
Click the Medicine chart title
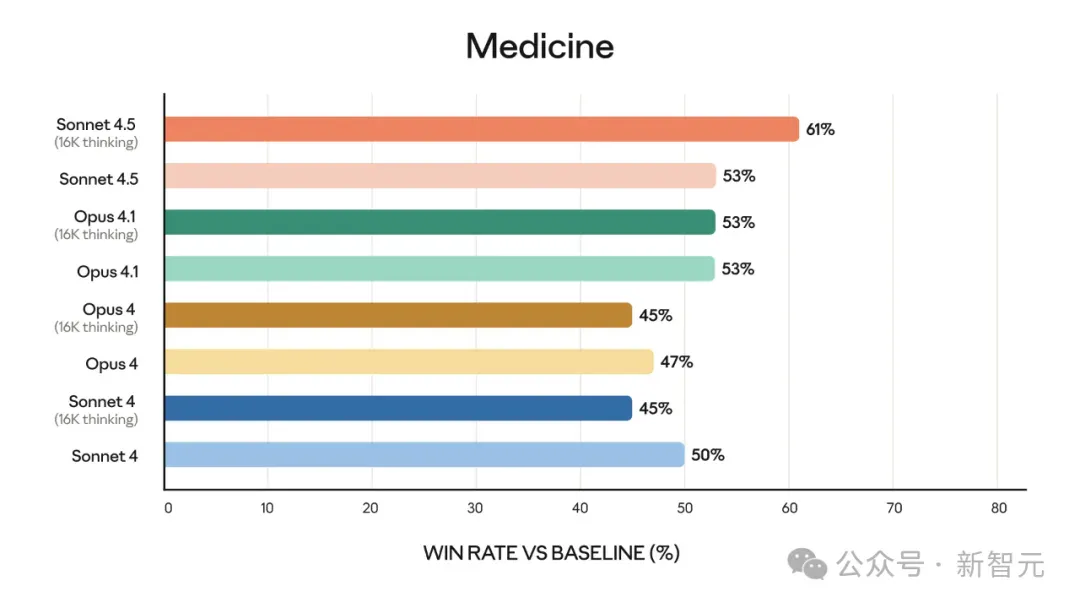[540, 46]
